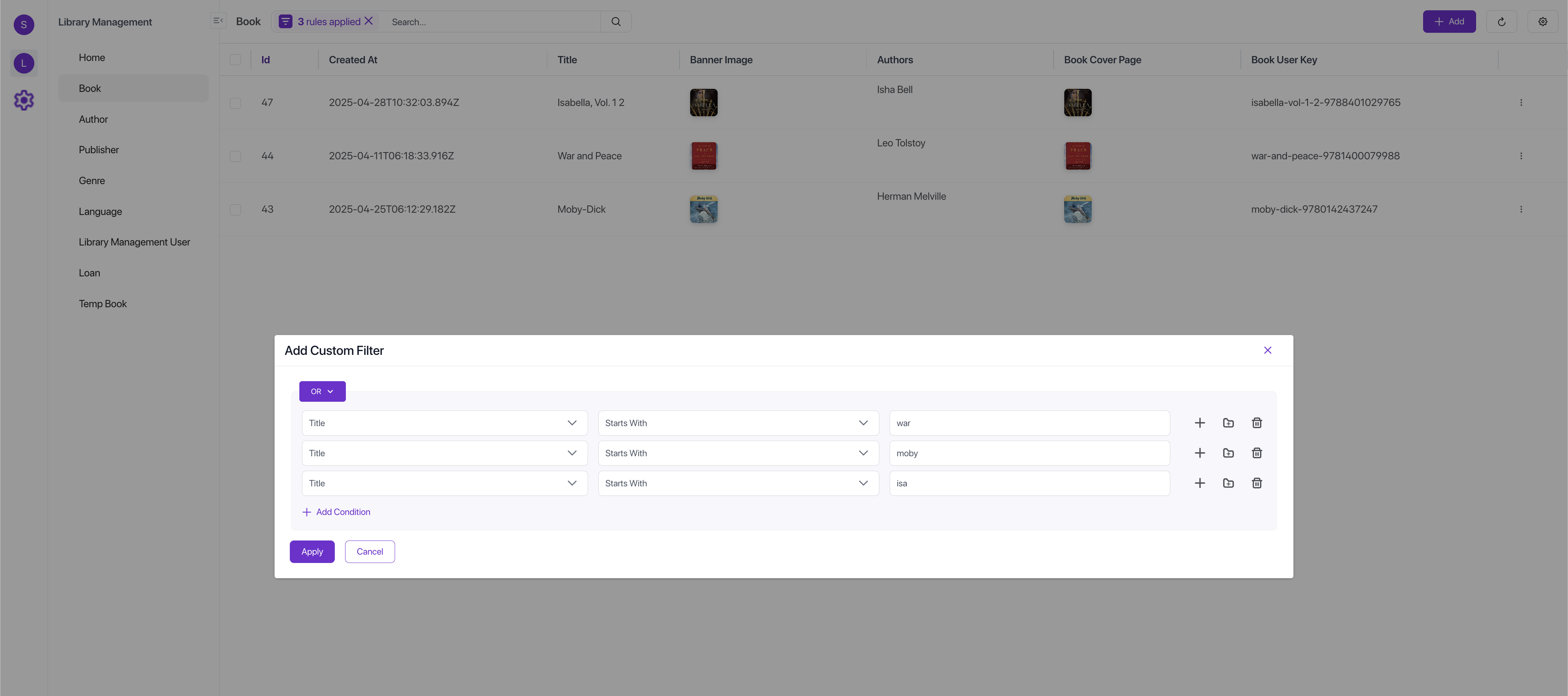The height and width of the screenshot is (696, 1568).
Task: Open the Loan menu item
Action: 89,273
